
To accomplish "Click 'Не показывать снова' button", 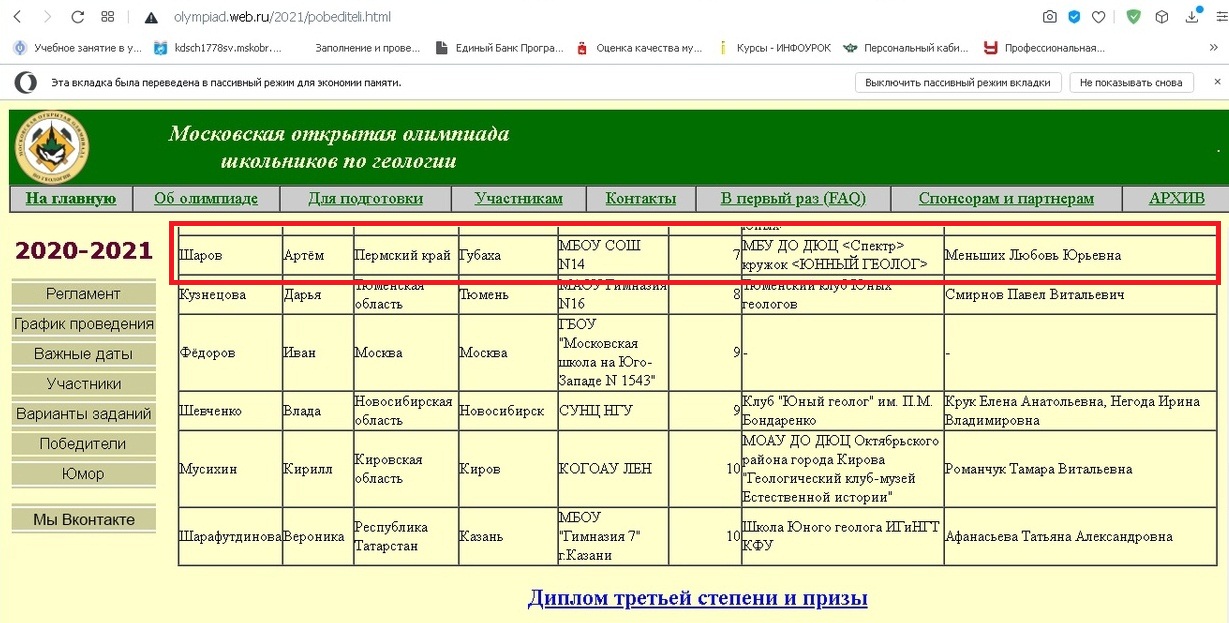I will coord(1131,83).
